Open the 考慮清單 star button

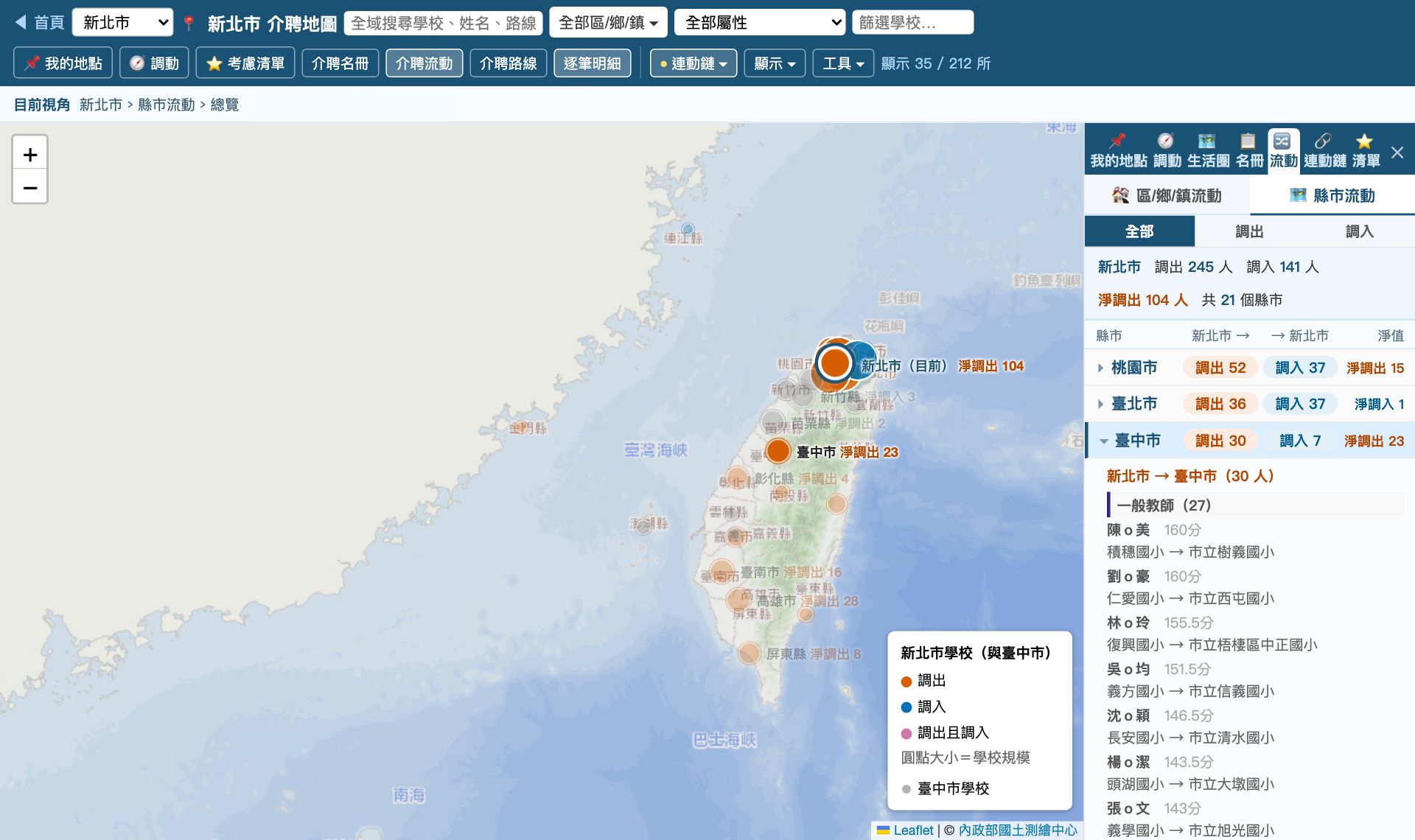tap(245, 63)
